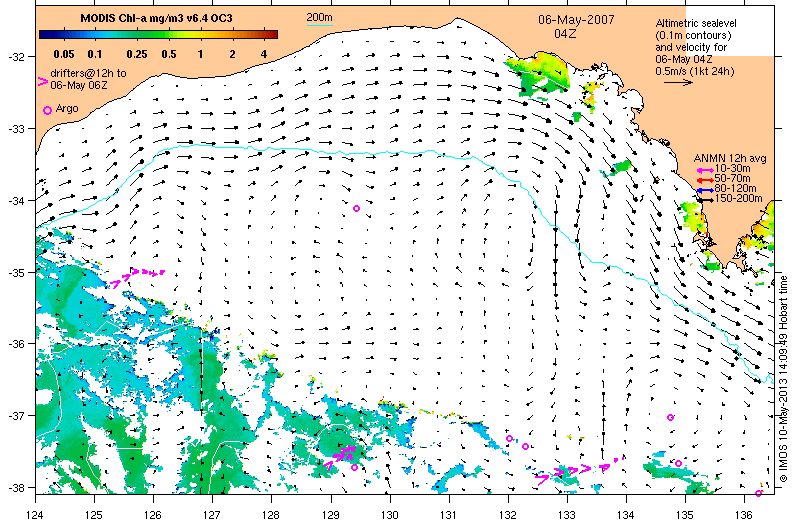Click the '10-30m' depth label
The image size is (800, 520).
click(x=733, y=168)
